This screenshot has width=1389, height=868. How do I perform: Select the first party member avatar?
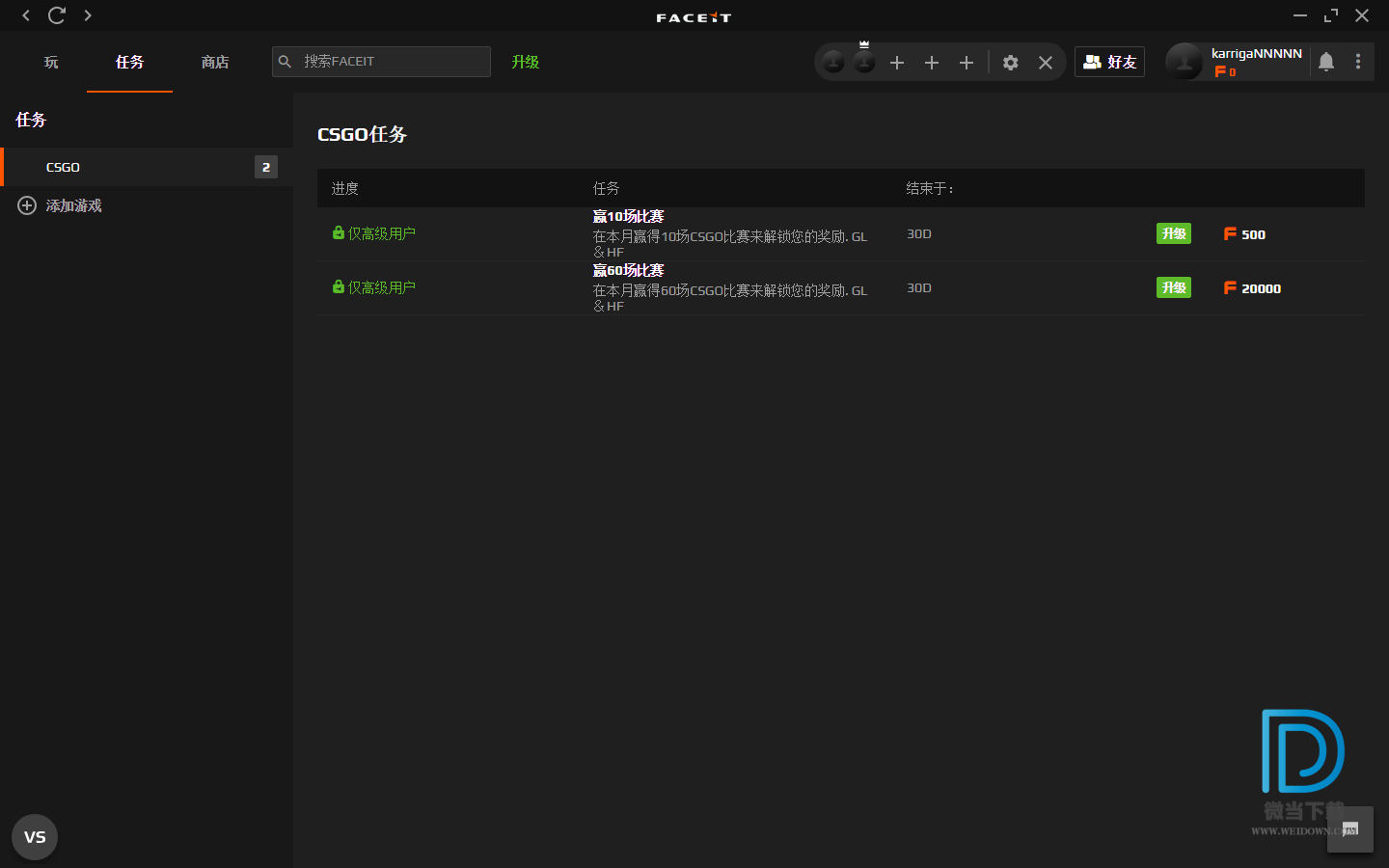[833, 63]
